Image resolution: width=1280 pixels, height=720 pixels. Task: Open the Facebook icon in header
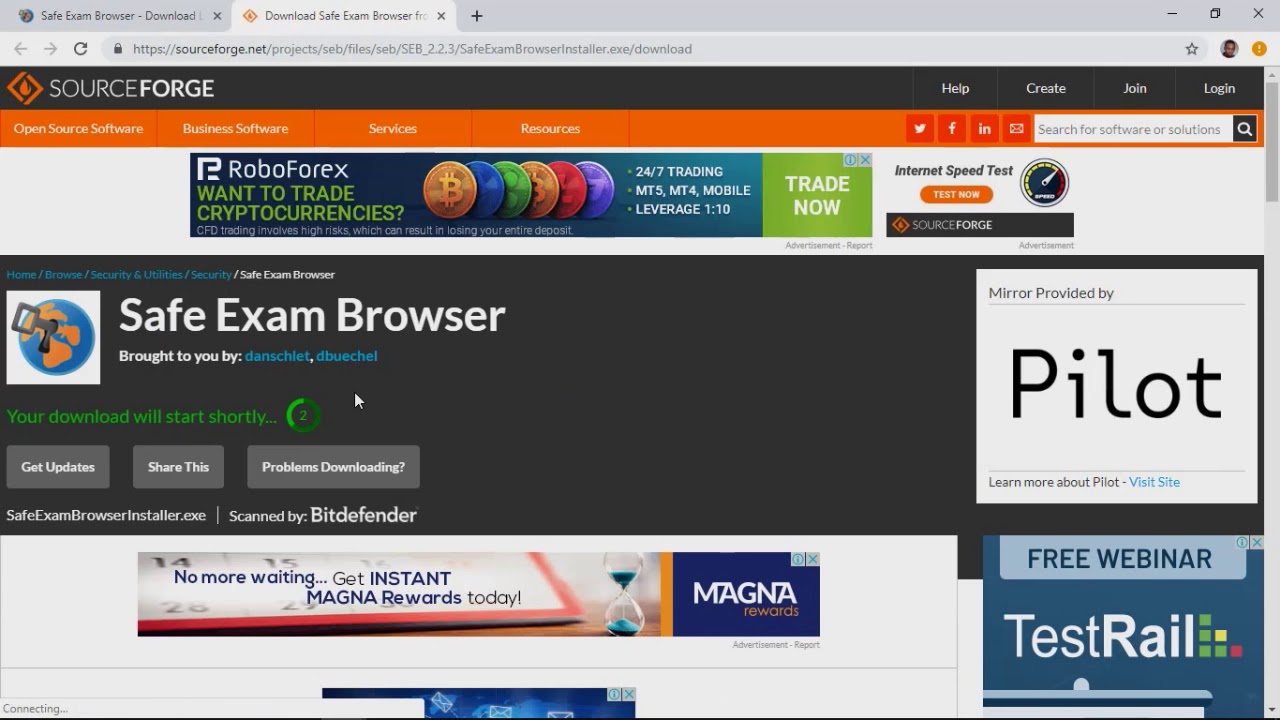(x=952, y=129)
